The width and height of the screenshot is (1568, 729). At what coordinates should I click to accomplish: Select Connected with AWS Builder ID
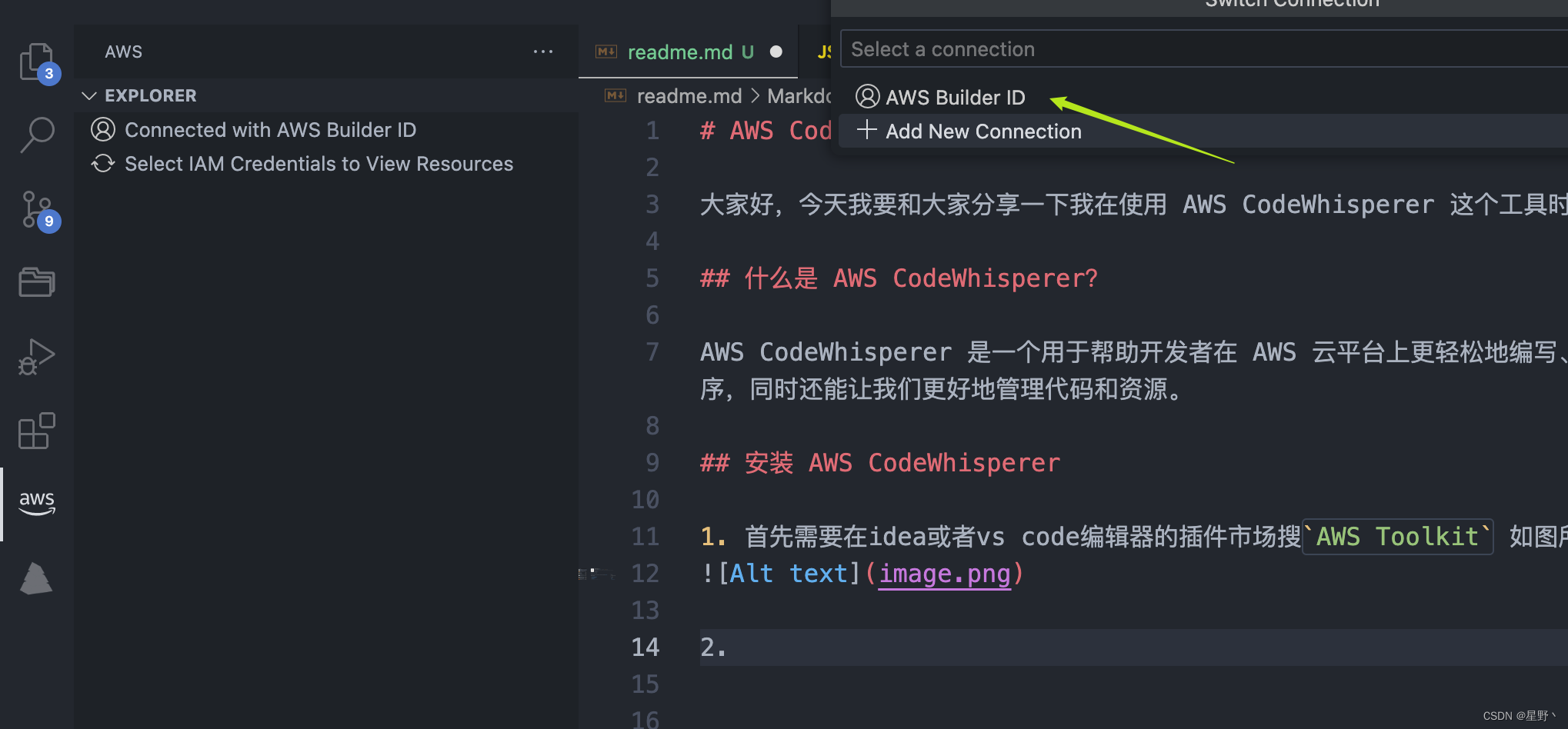[326, 130]
